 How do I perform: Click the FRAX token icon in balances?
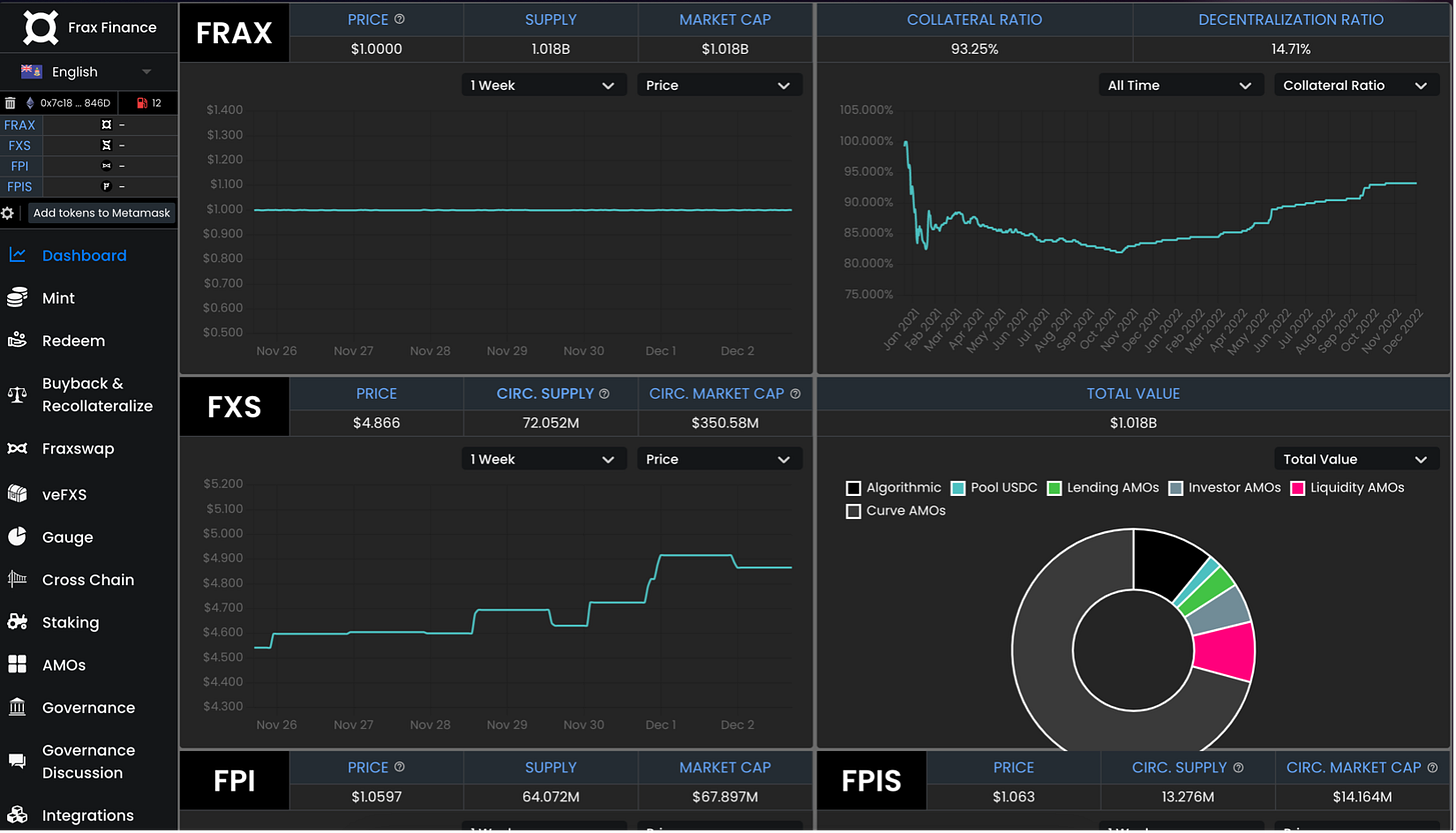[106, 125]
